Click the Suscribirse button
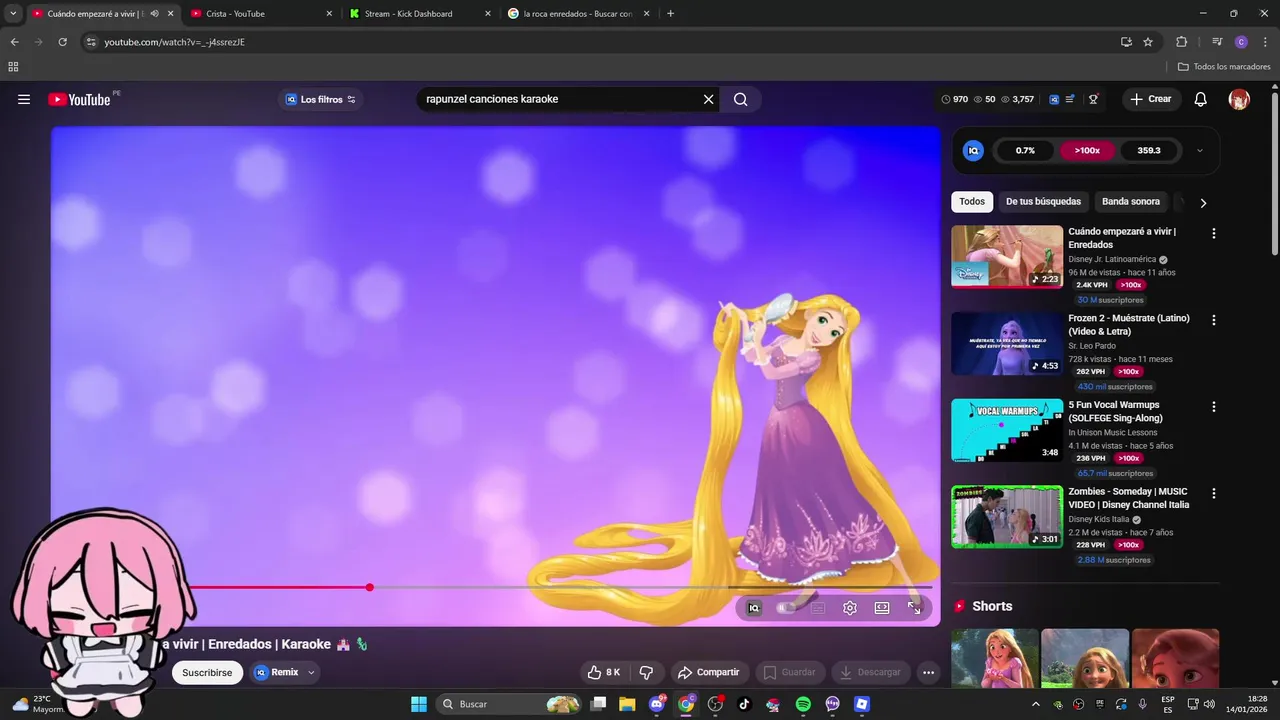Screen dimensions: 1280x720 pos(207,672)
